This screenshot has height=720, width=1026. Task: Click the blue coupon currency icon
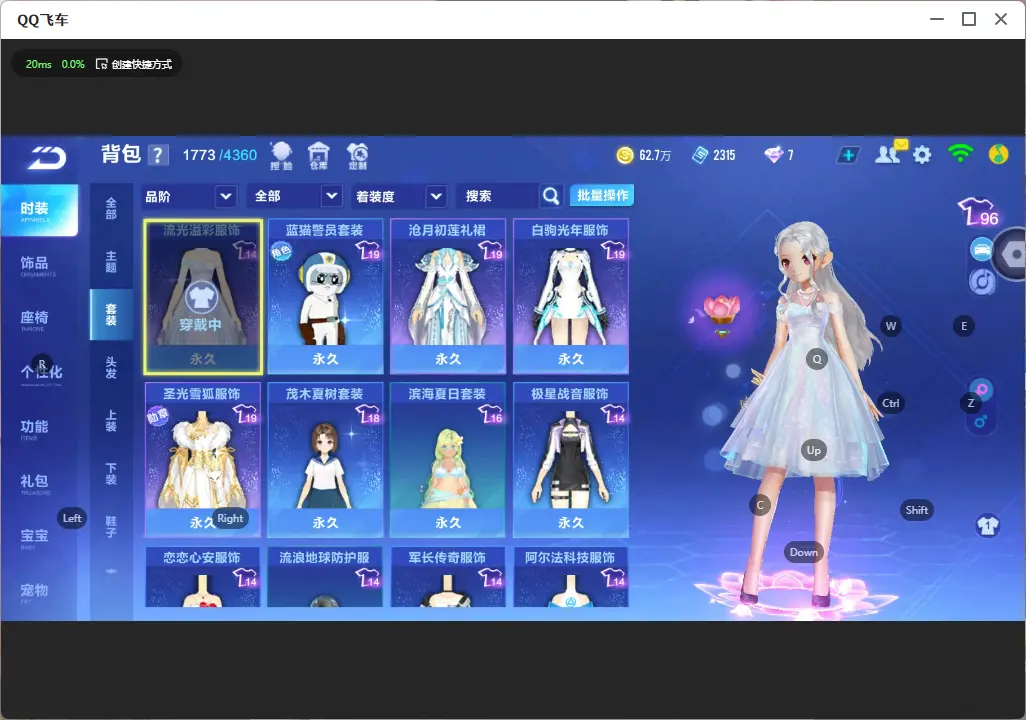coord(700,155)
